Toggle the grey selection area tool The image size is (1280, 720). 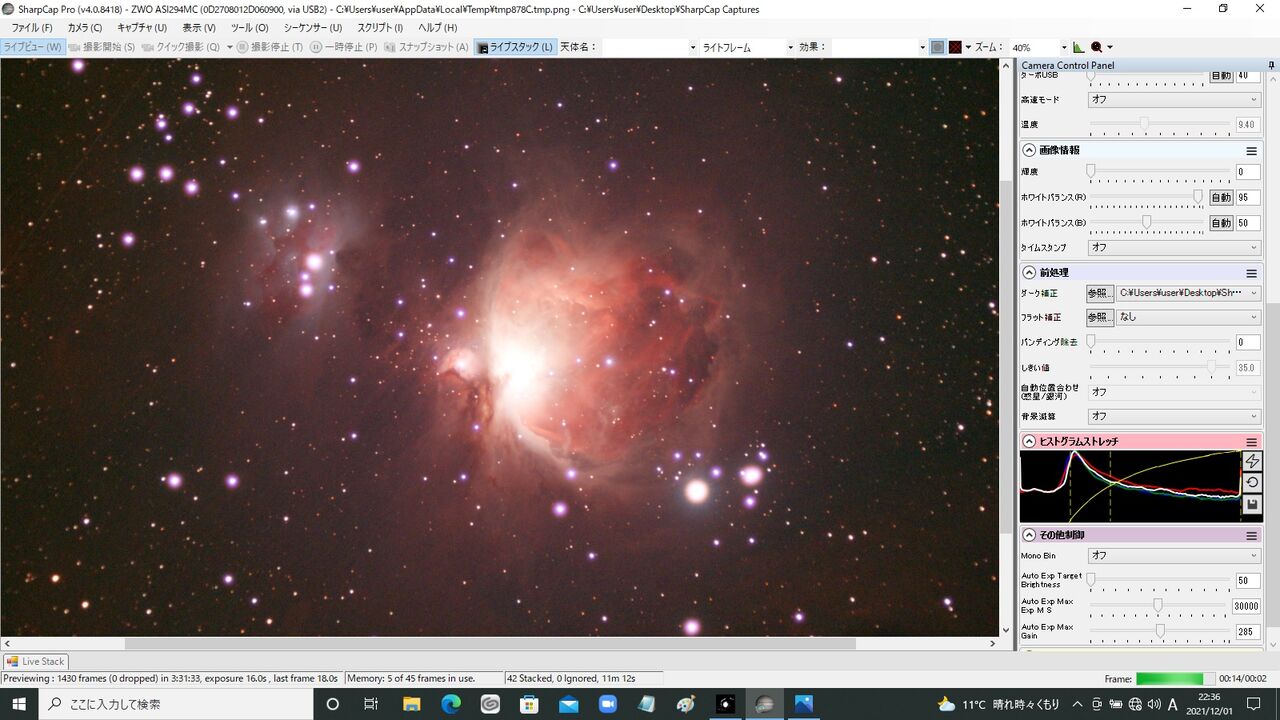click(x=937, y=47)
